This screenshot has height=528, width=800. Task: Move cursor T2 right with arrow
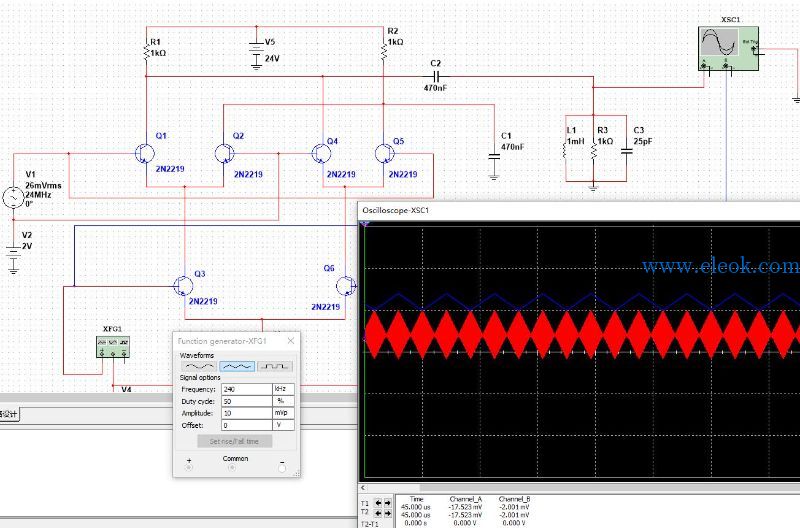coord(387,513)
